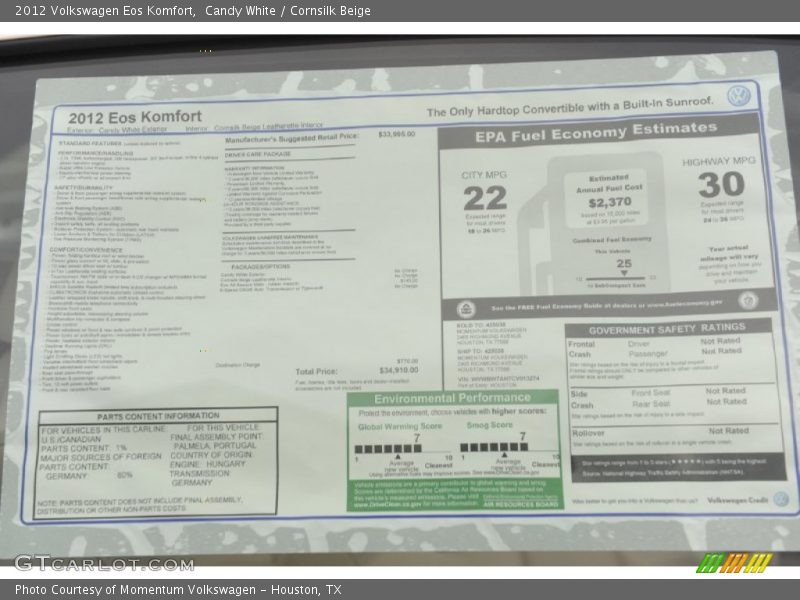This screenshot has width=800, height=600.
Task: Click the 'U.S./CANADIAN' parts content text
Action: [x=71, y=439]
